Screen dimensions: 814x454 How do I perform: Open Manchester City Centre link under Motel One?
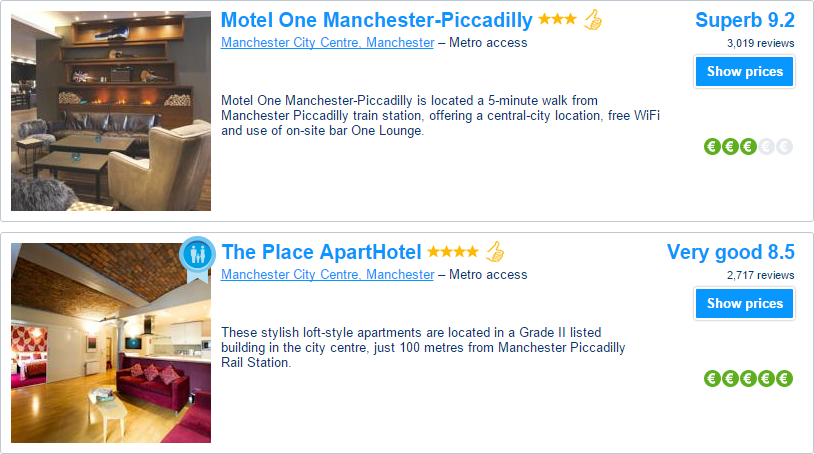coord(328,43)
